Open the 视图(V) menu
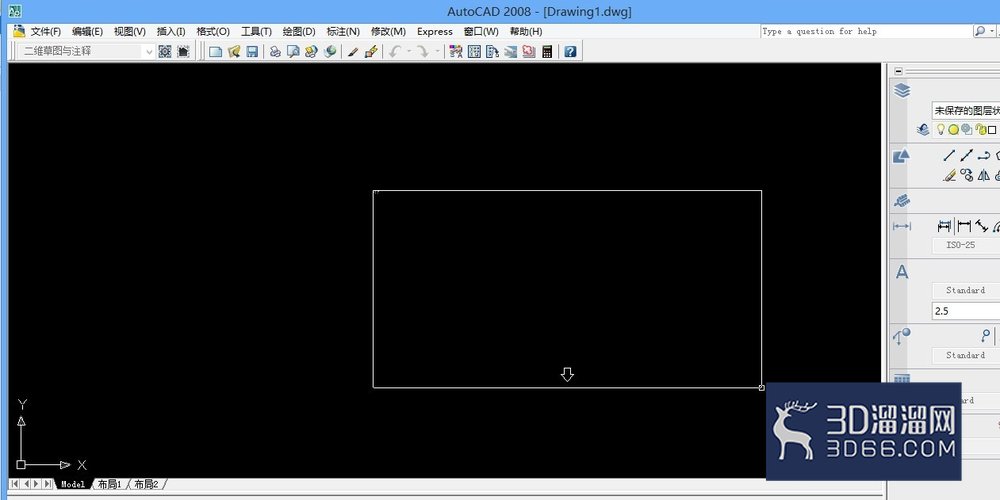 coord(129,31)
